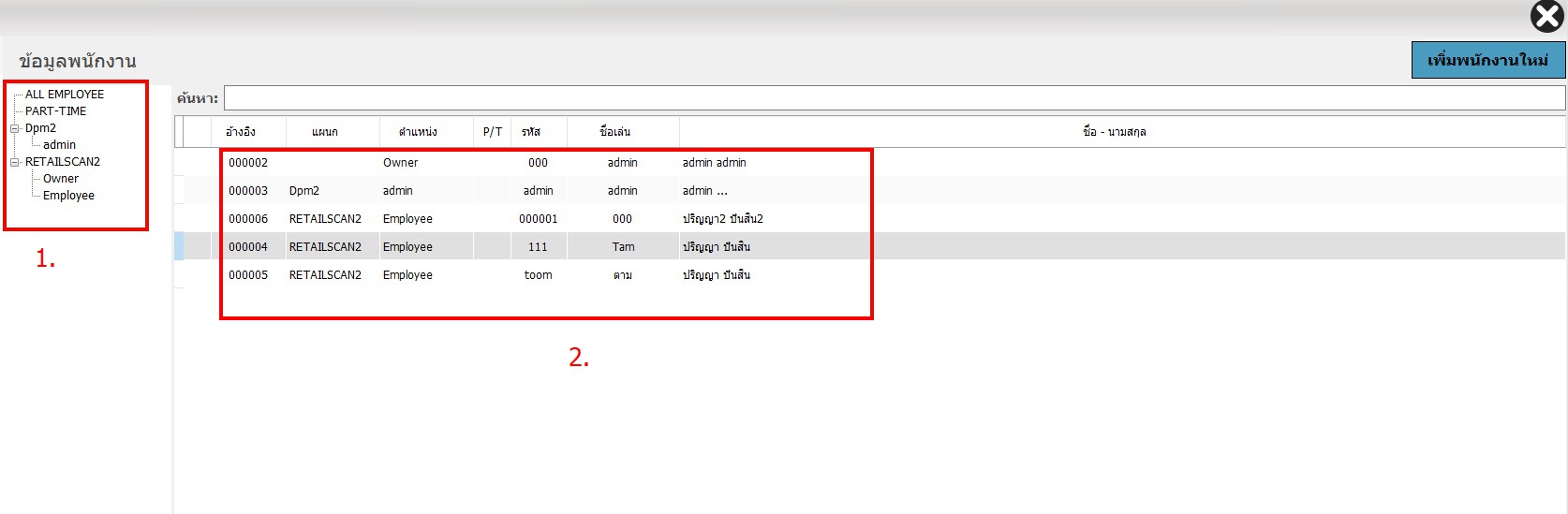1568x514 pixels.
Task: Close the employee data window
Action: (1546, 16)
